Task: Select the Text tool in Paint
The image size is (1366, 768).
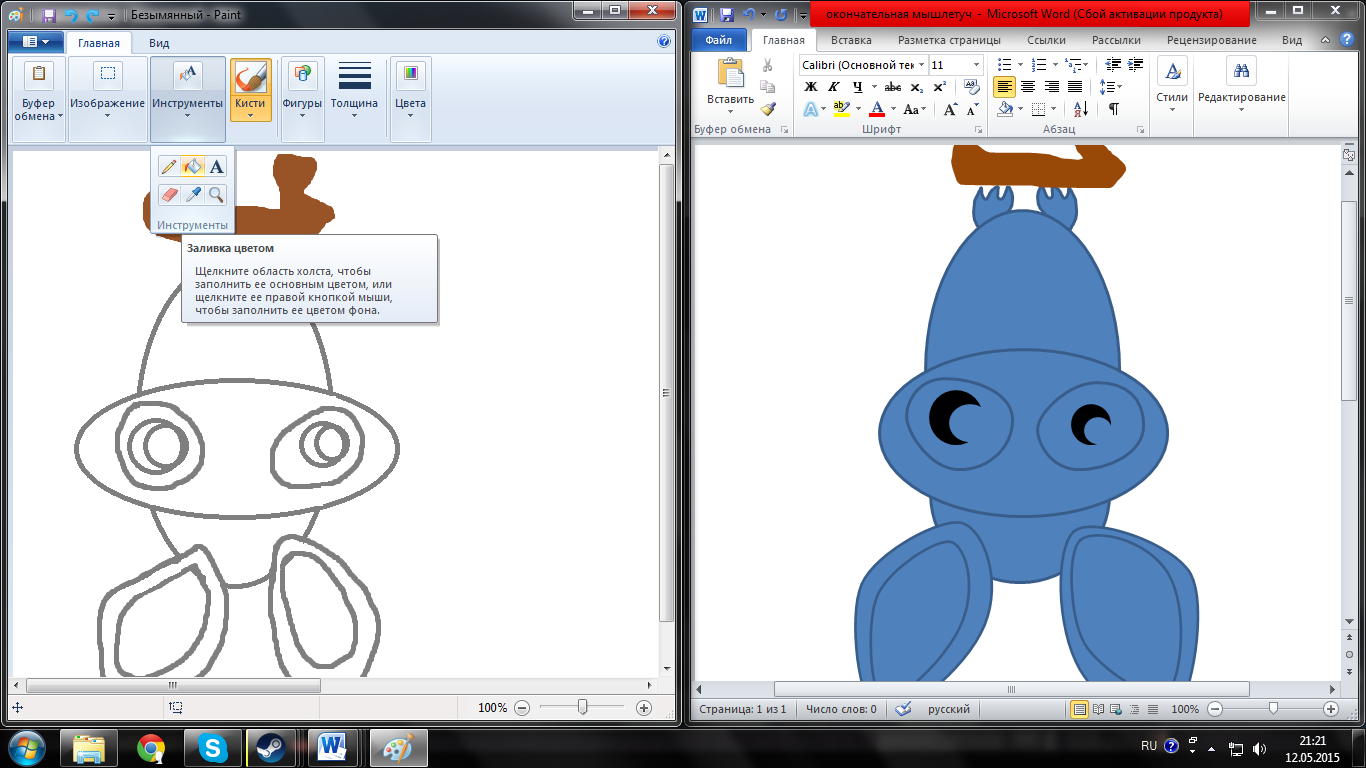Action: (x=216, y=167)
